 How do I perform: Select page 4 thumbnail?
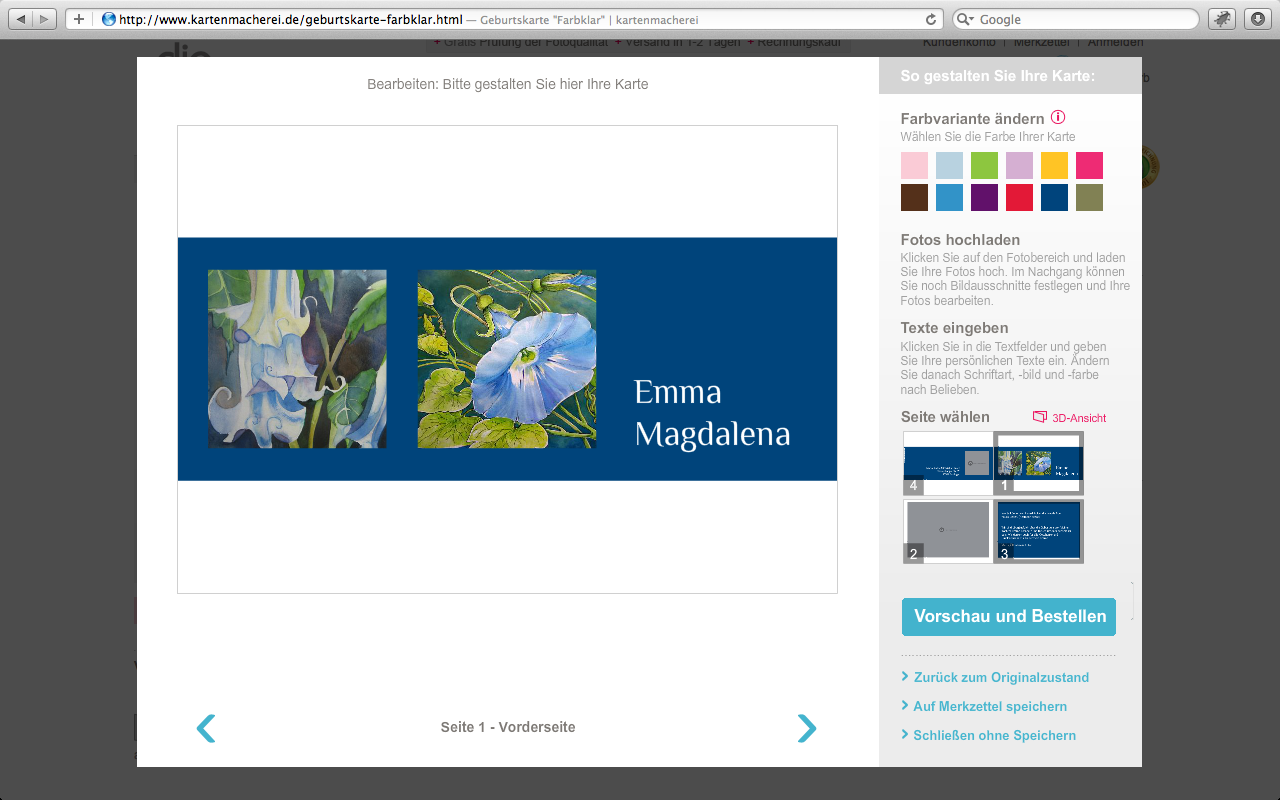tap(947, 463)
